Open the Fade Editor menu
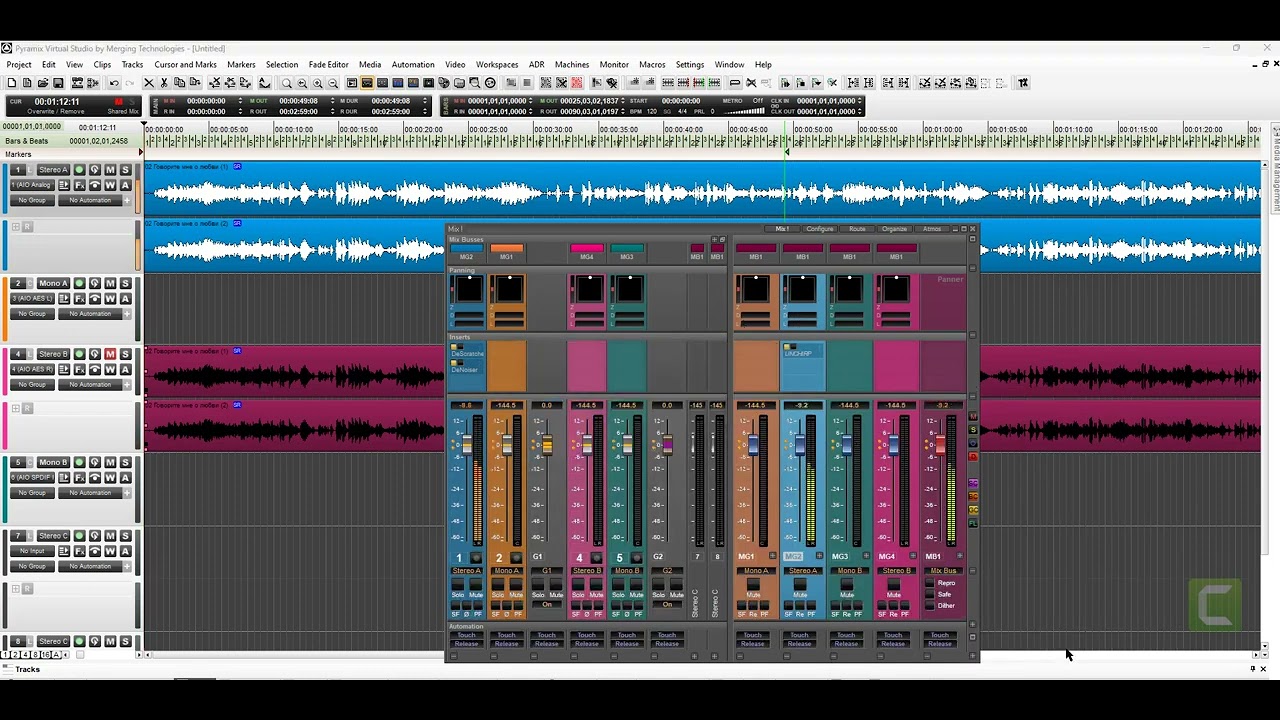This screenshot has width=1280, height=720. [x=328, y=65]
